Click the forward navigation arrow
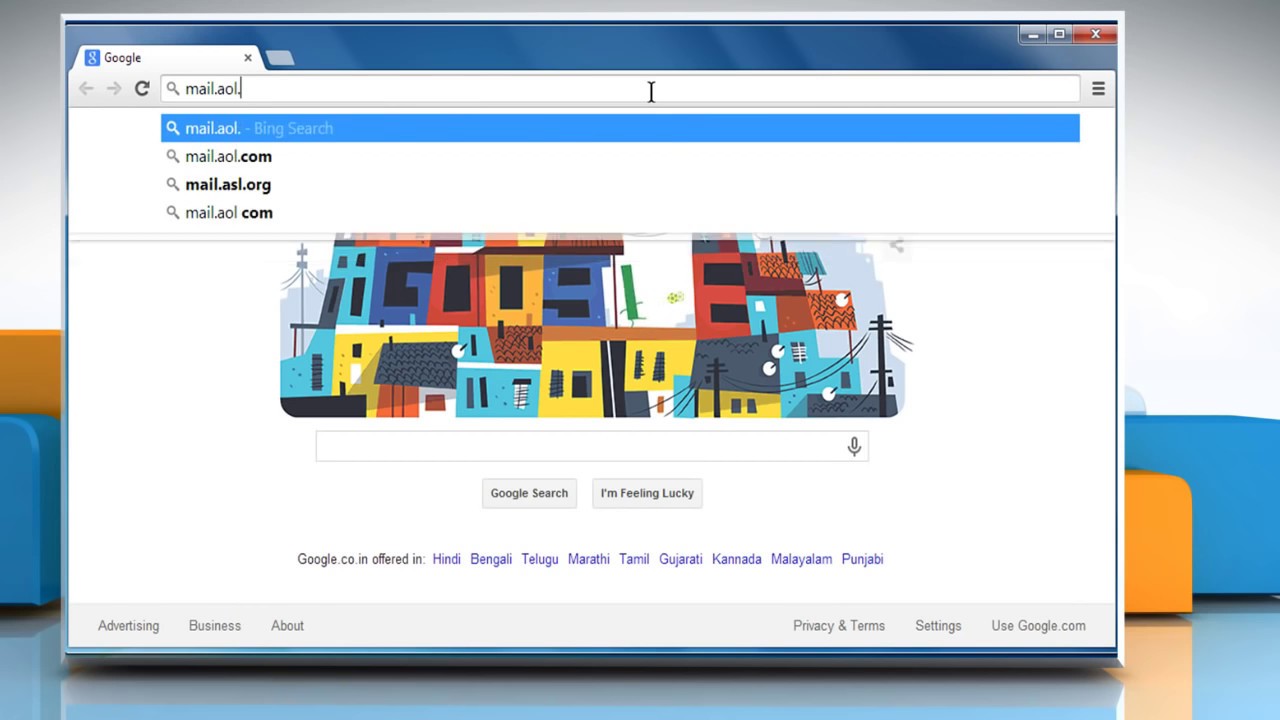The height and width of the screenshot is (720, 1280). point(114,89)
